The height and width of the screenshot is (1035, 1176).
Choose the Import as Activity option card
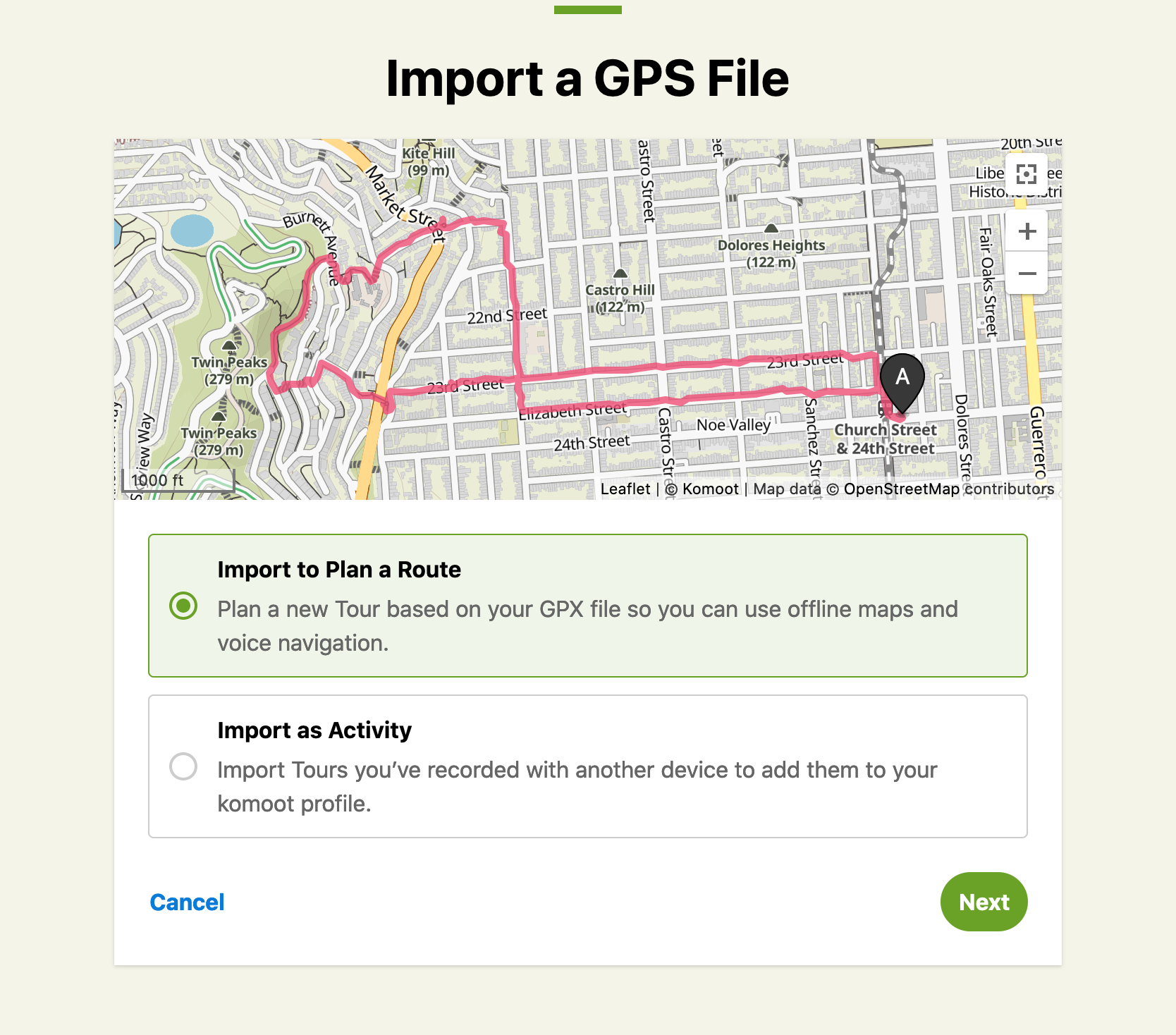click(x=588, y=766)
